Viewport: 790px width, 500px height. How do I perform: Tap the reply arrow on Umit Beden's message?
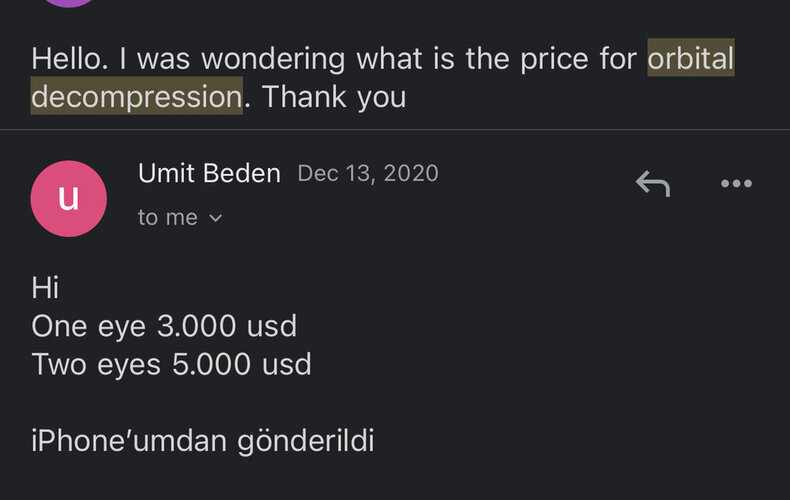pos(653,183)
